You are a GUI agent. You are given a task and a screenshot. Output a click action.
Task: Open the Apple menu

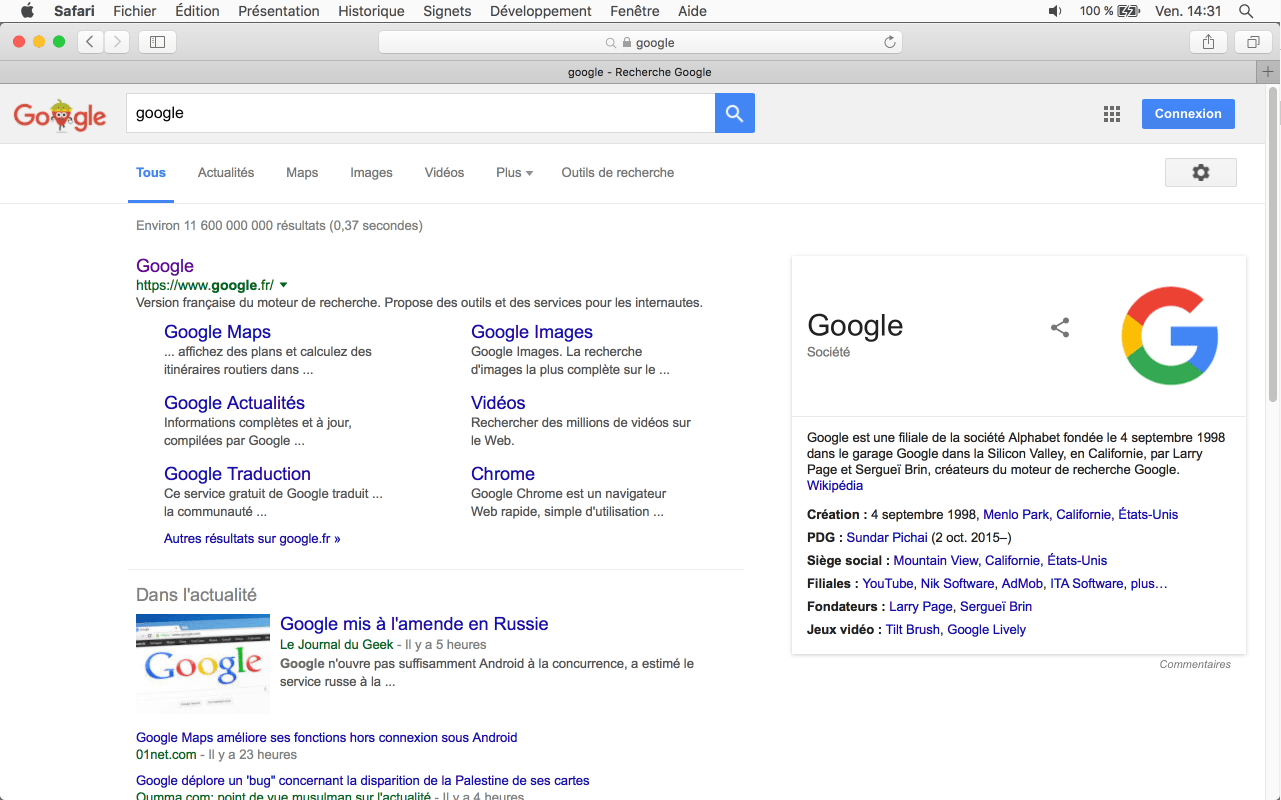(27, 11)
